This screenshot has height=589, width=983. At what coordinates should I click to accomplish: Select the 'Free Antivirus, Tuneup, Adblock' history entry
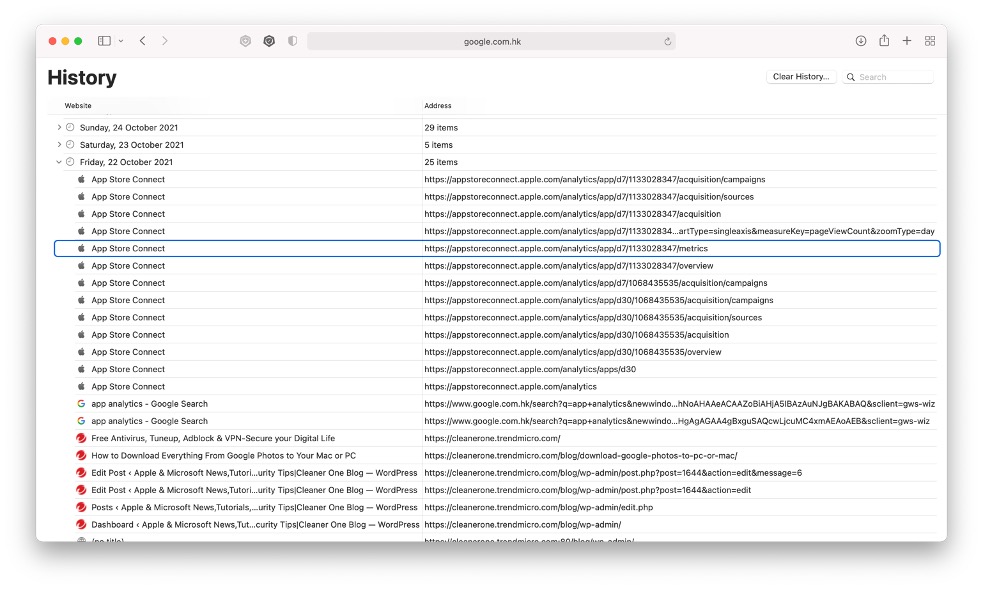(x=212, y=438)
